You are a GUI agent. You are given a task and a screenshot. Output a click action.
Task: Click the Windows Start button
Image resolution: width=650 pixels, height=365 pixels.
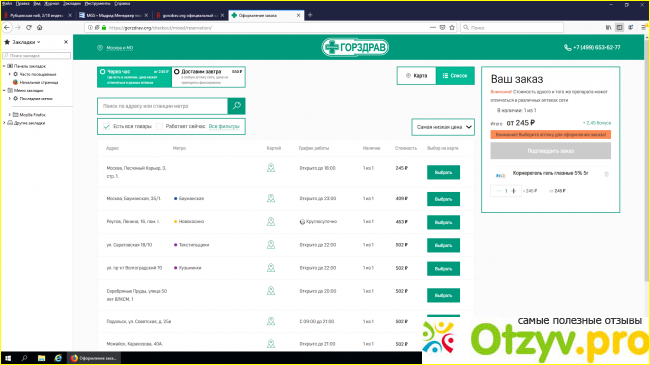click(x=7, y=358)
